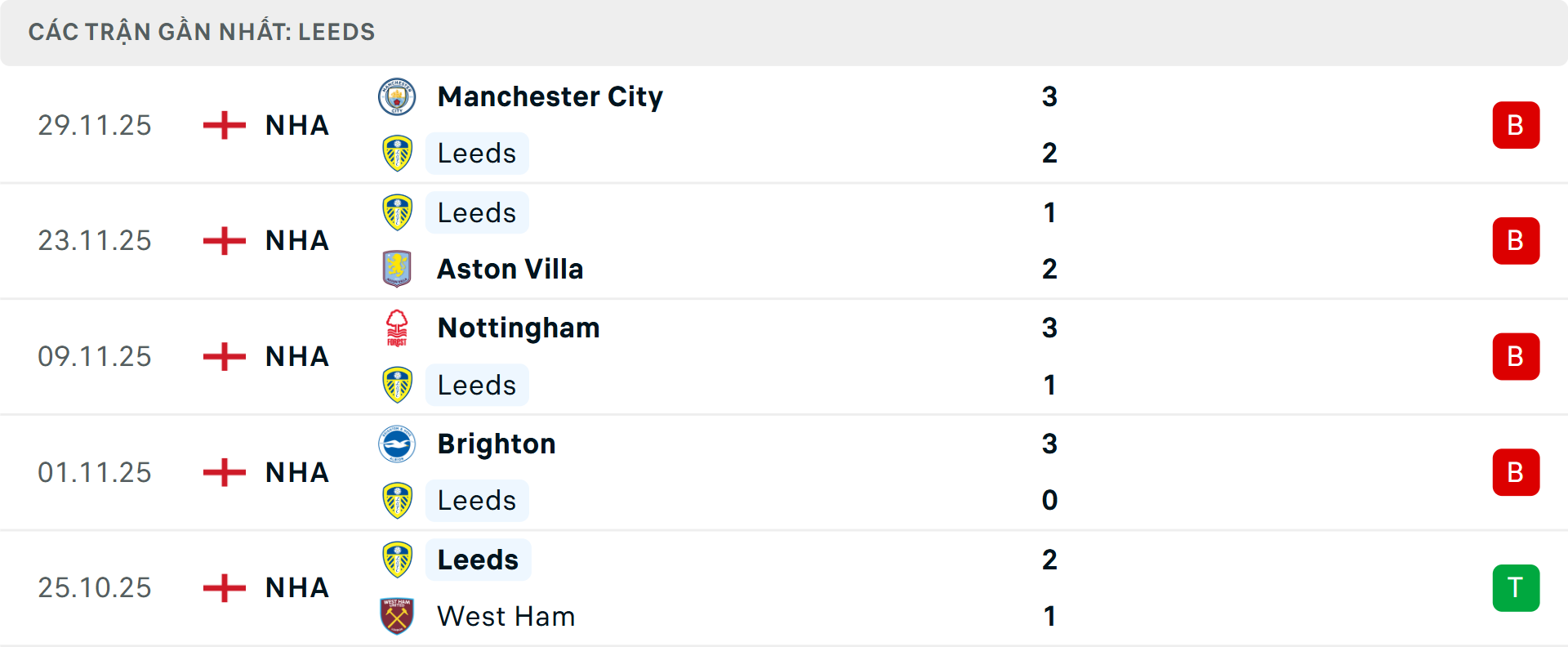Click the 'Các trận gần nhất: Leeds' header
The height and width of the screenshot is (647, 1568).
click(202, 32)
